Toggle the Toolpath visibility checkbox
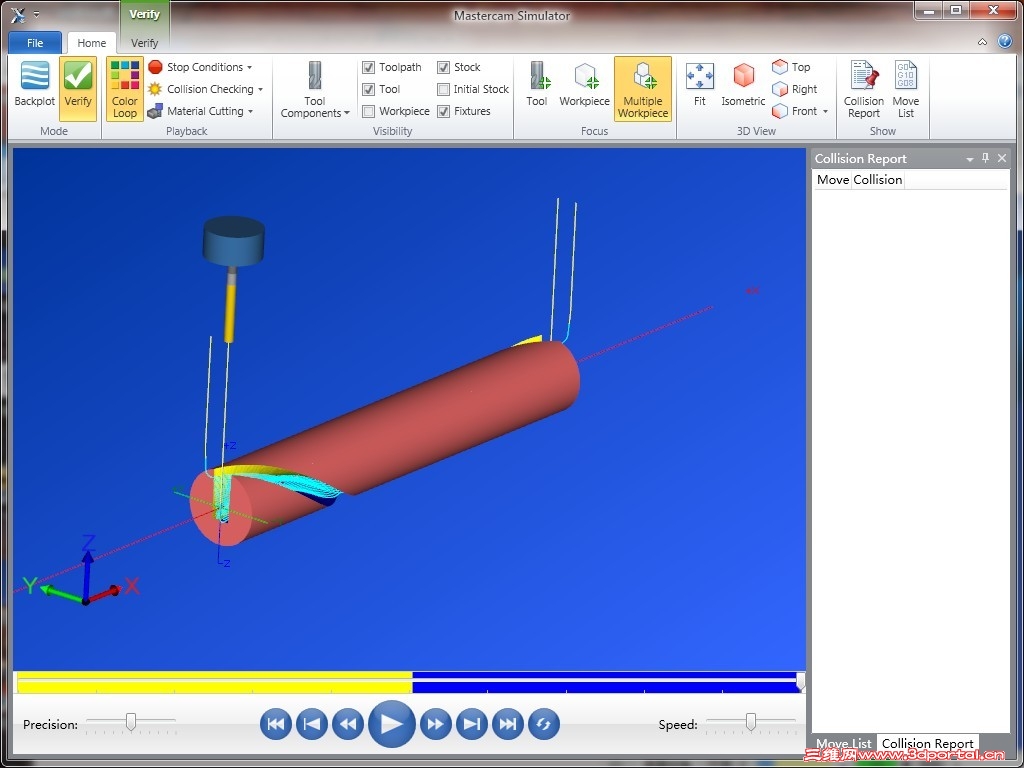The width and height of the screenshot is (1024, 768). click(x=368, y=67)
